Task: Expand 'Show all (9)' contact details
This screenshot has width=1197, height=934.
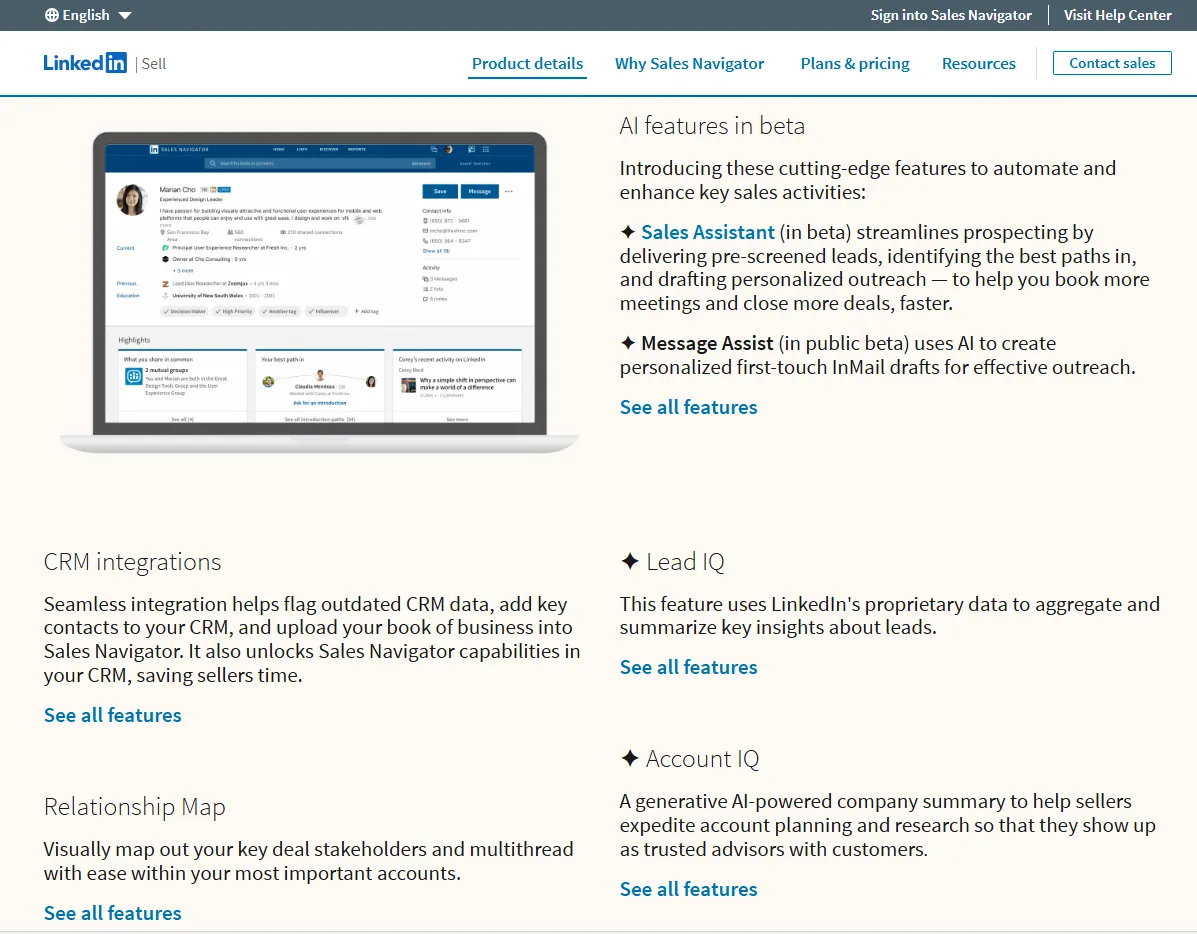Action: pyautogui.click(x=436, y=251)
